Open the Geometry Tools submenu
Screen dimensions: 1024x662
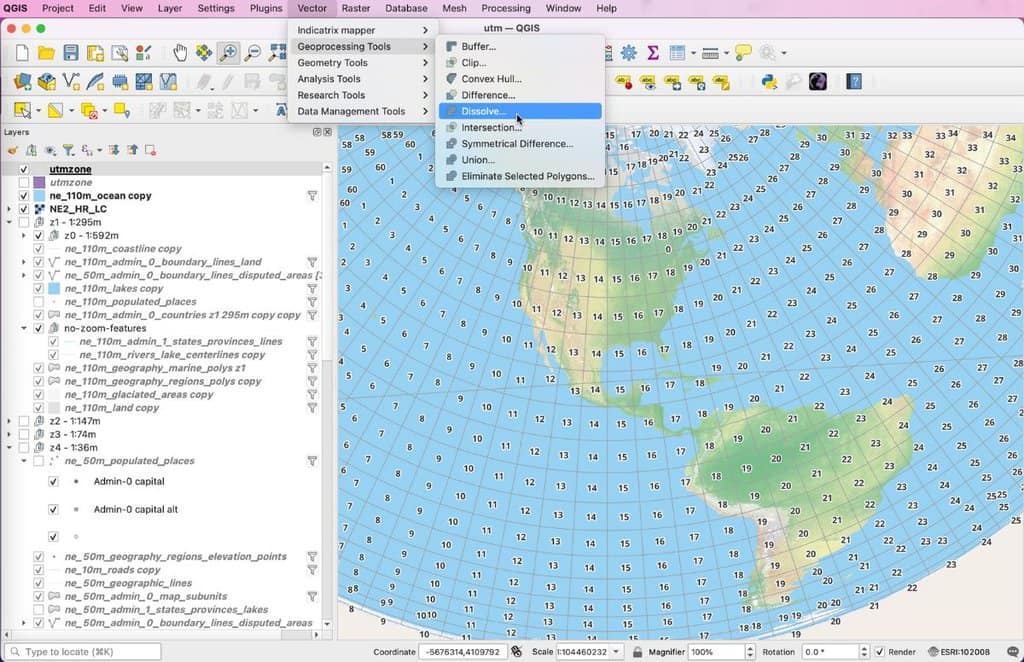pos(362,63)
